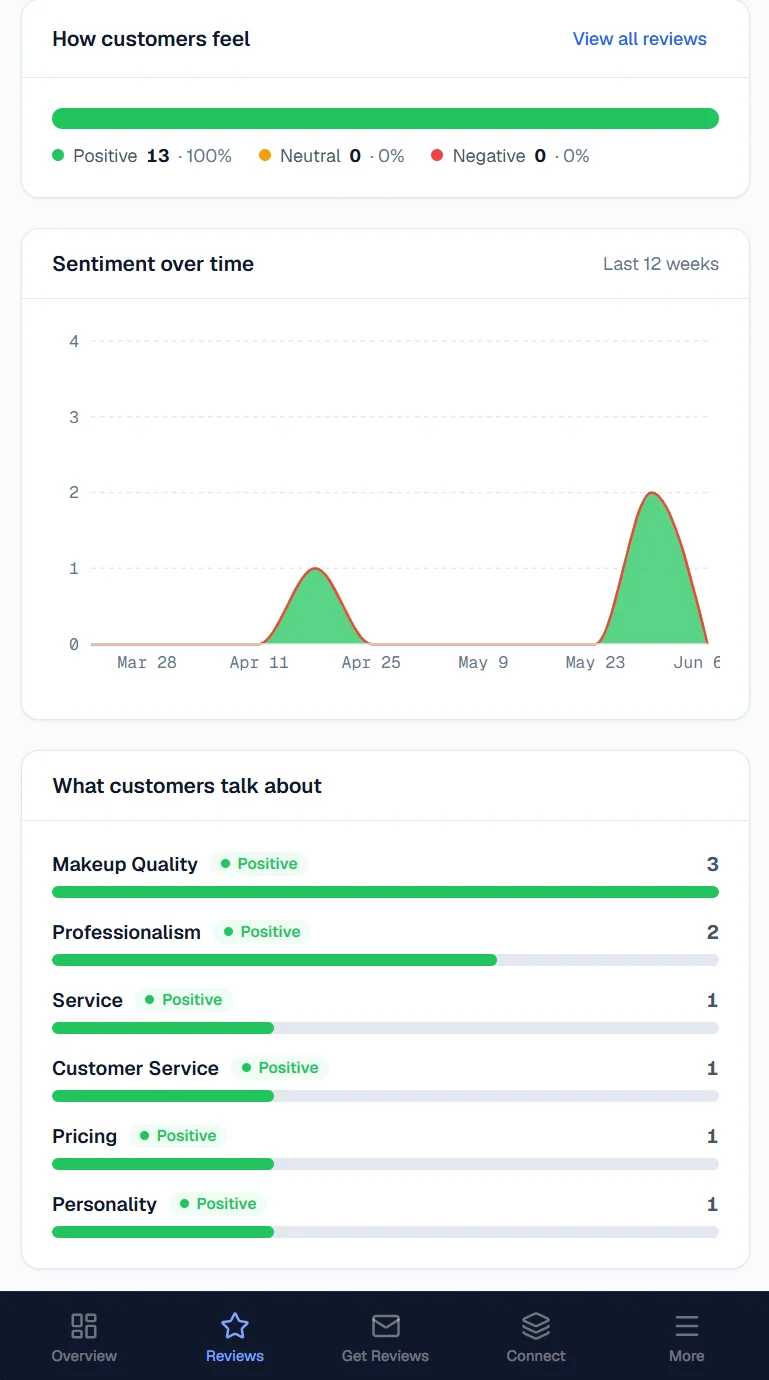Click the Positive badge beside Personality

click(x=218, y=1204)
